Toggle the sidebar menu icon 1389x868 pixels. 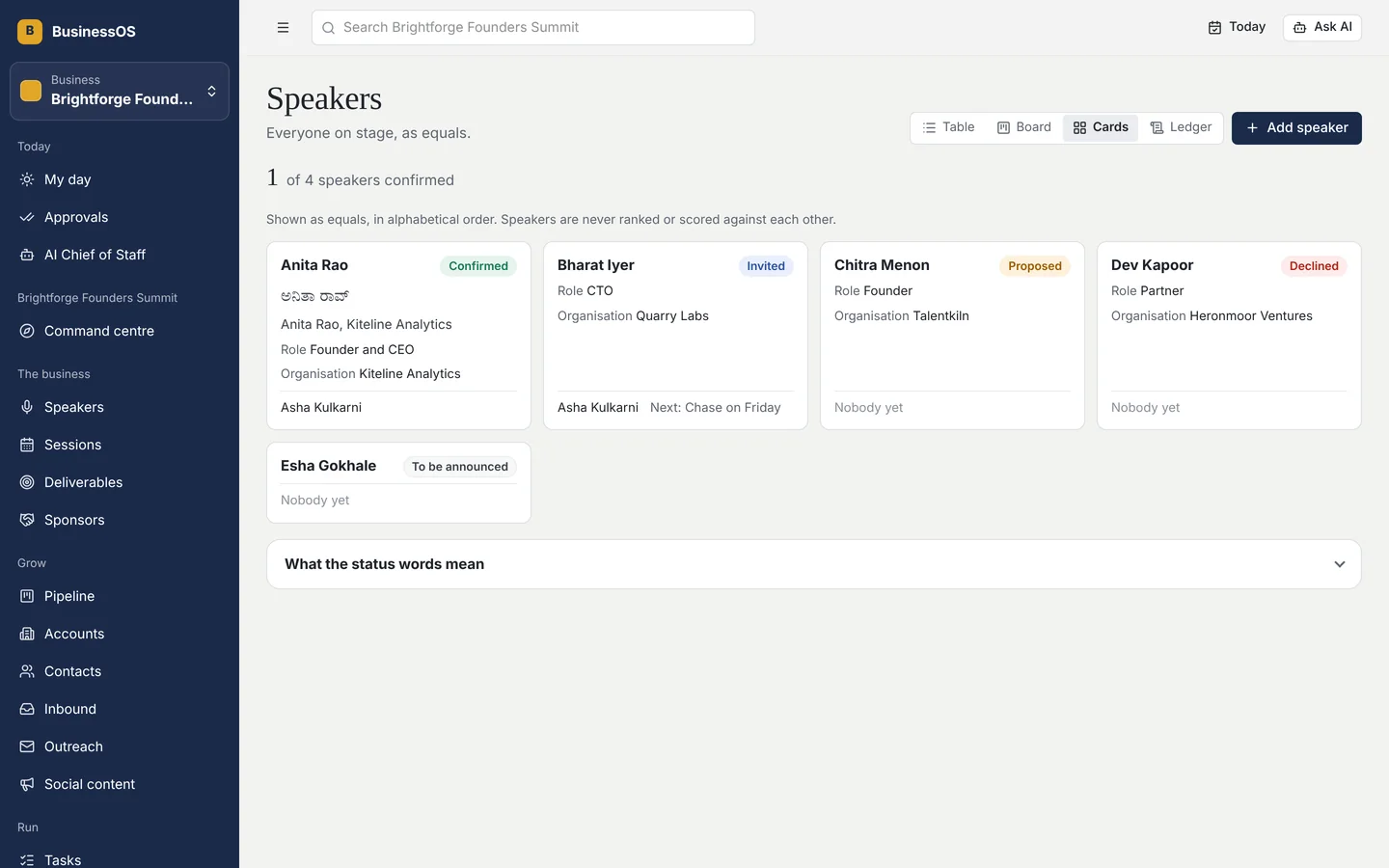(283, 28)
